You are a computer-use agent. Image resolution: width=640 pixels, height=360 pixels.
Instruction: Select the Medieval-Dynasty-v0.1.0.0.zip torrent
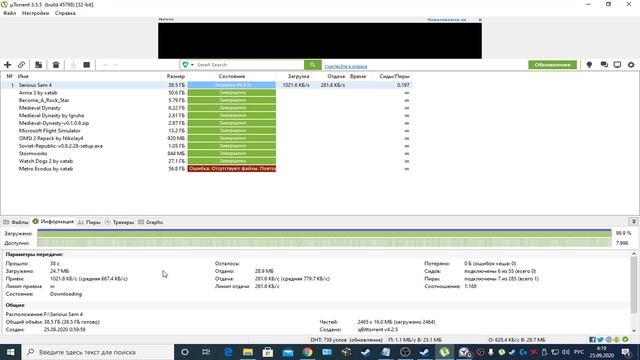pos(54,123)
